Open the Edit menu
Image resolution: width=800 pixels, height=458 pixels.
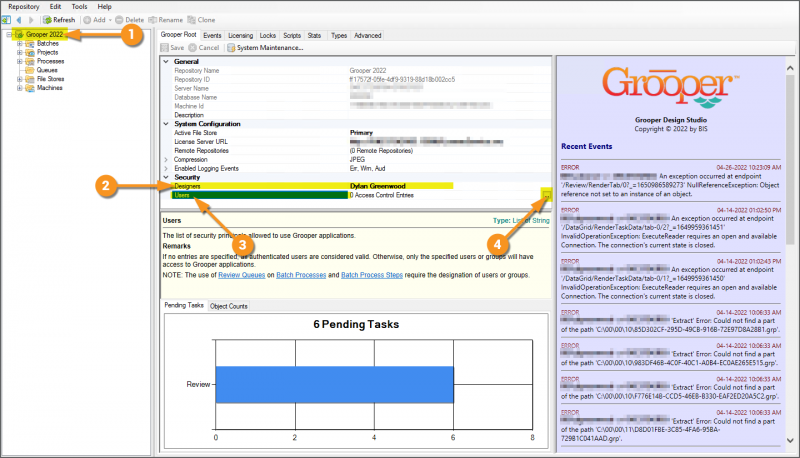55,7
